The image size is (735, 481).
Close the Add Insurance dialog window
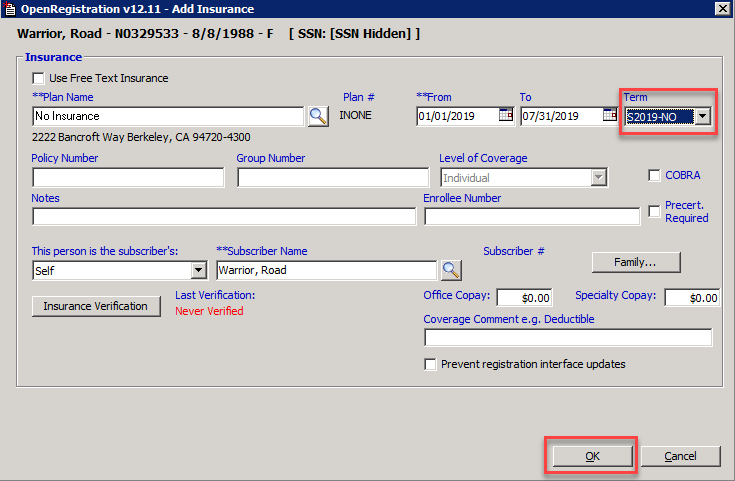(x=722, y=8)
